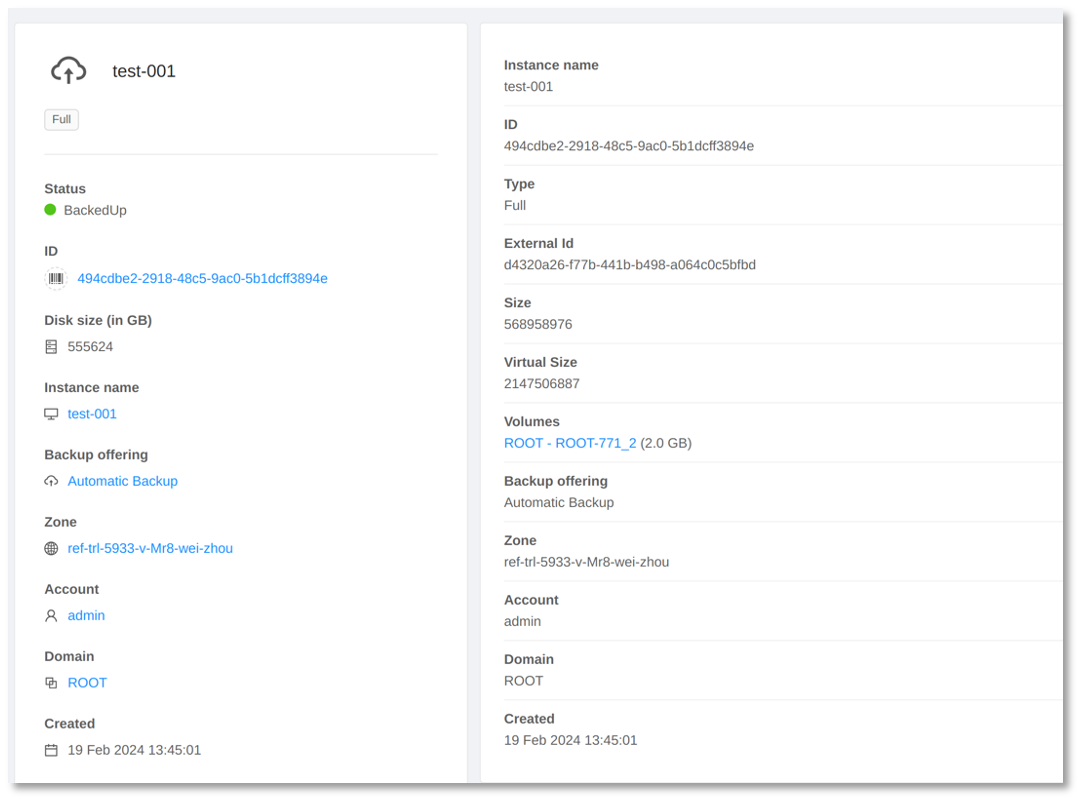1080x800 pixels.
Task: Click the External Id value text
Action: tap(629, 265)
